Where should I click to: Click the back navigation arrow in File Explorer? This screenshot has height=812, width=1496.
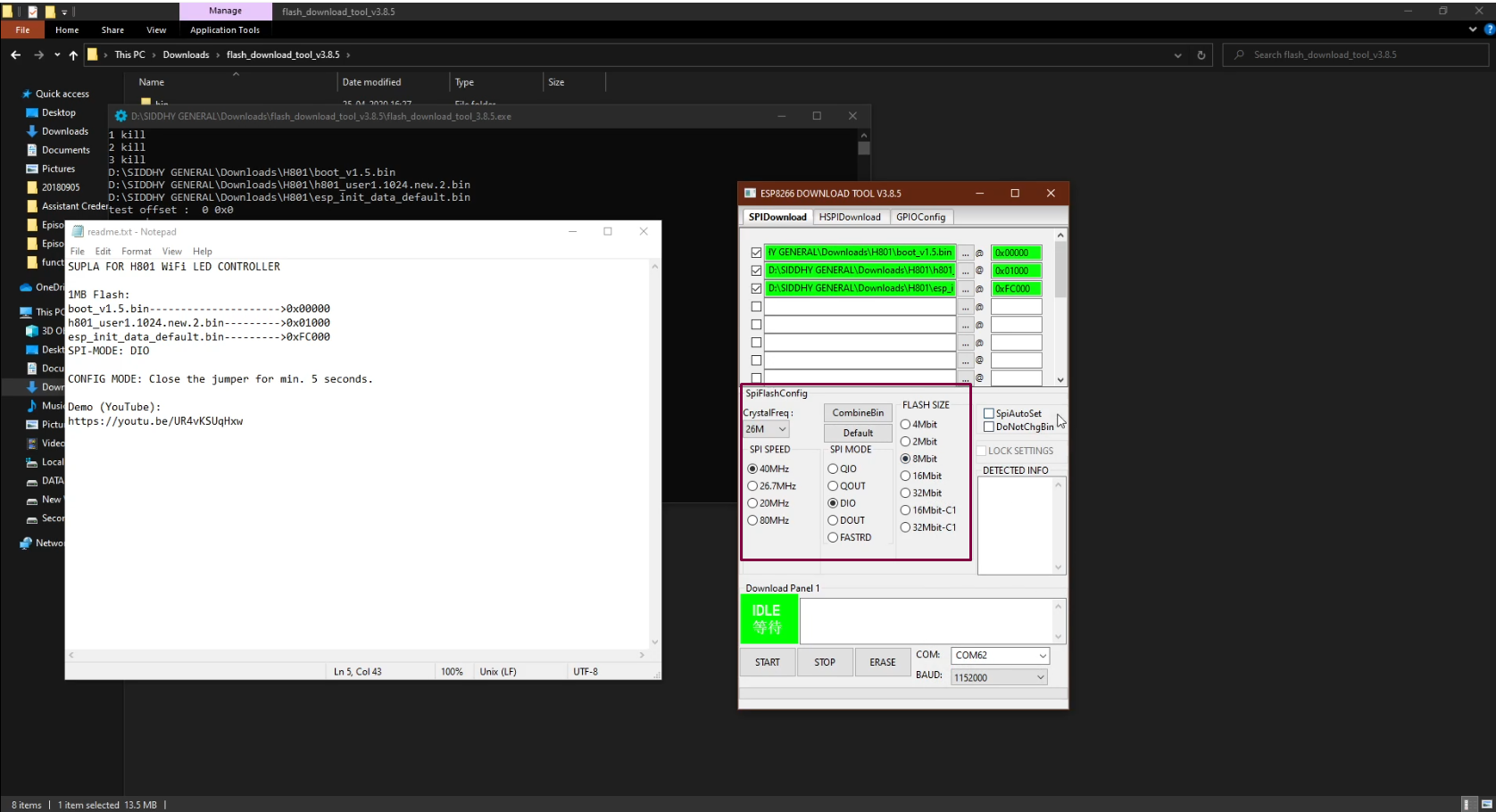point(15,54)
